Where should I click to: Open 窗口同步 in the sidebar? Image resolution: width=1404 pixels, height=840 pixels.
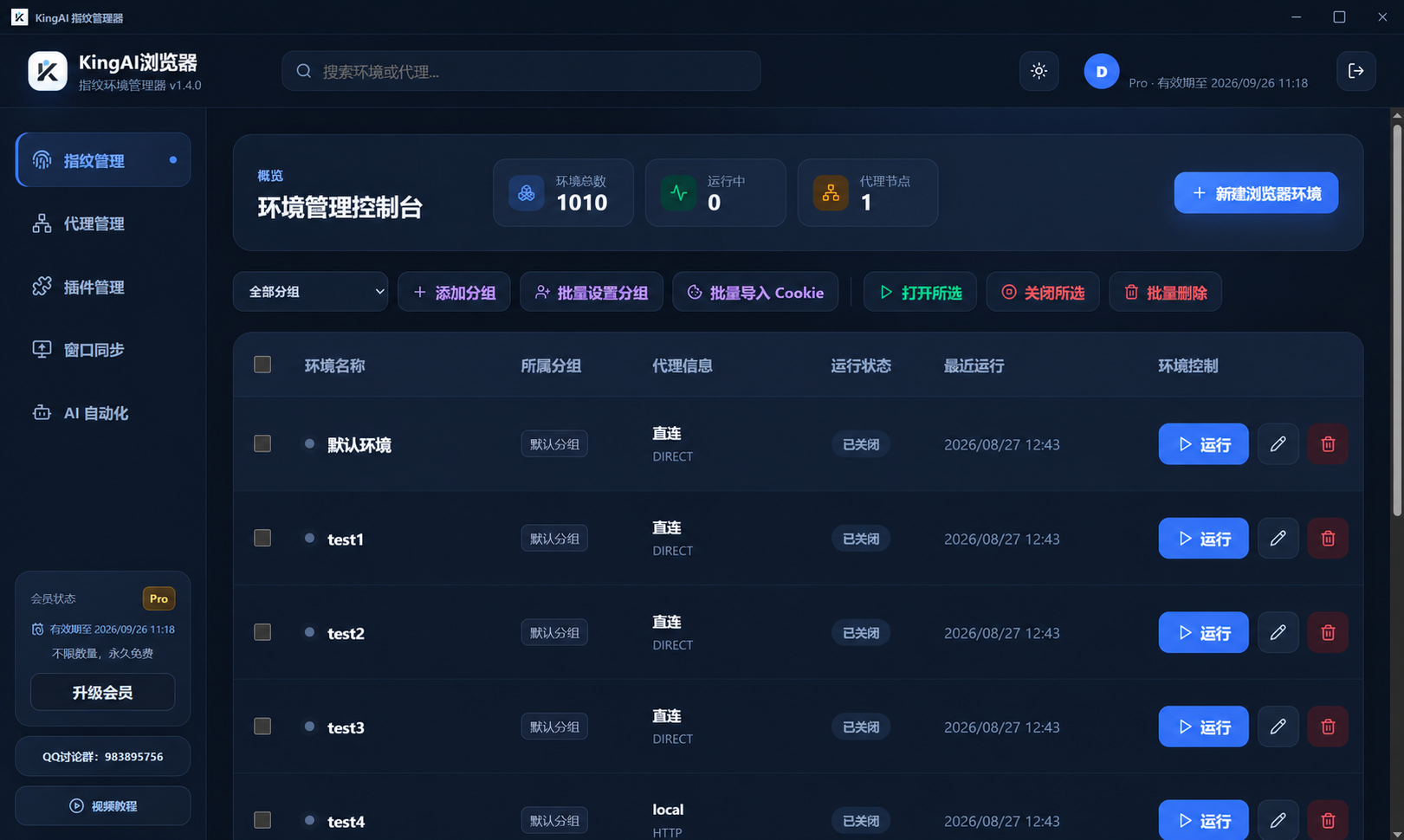click(x=103, y=350)
